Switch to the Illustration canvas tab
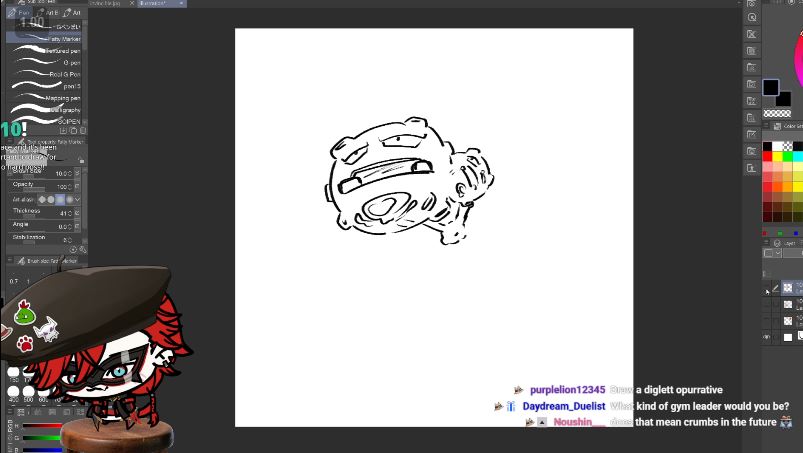The image size is (803, 453). pyautogui.click(x=158, y=4)
